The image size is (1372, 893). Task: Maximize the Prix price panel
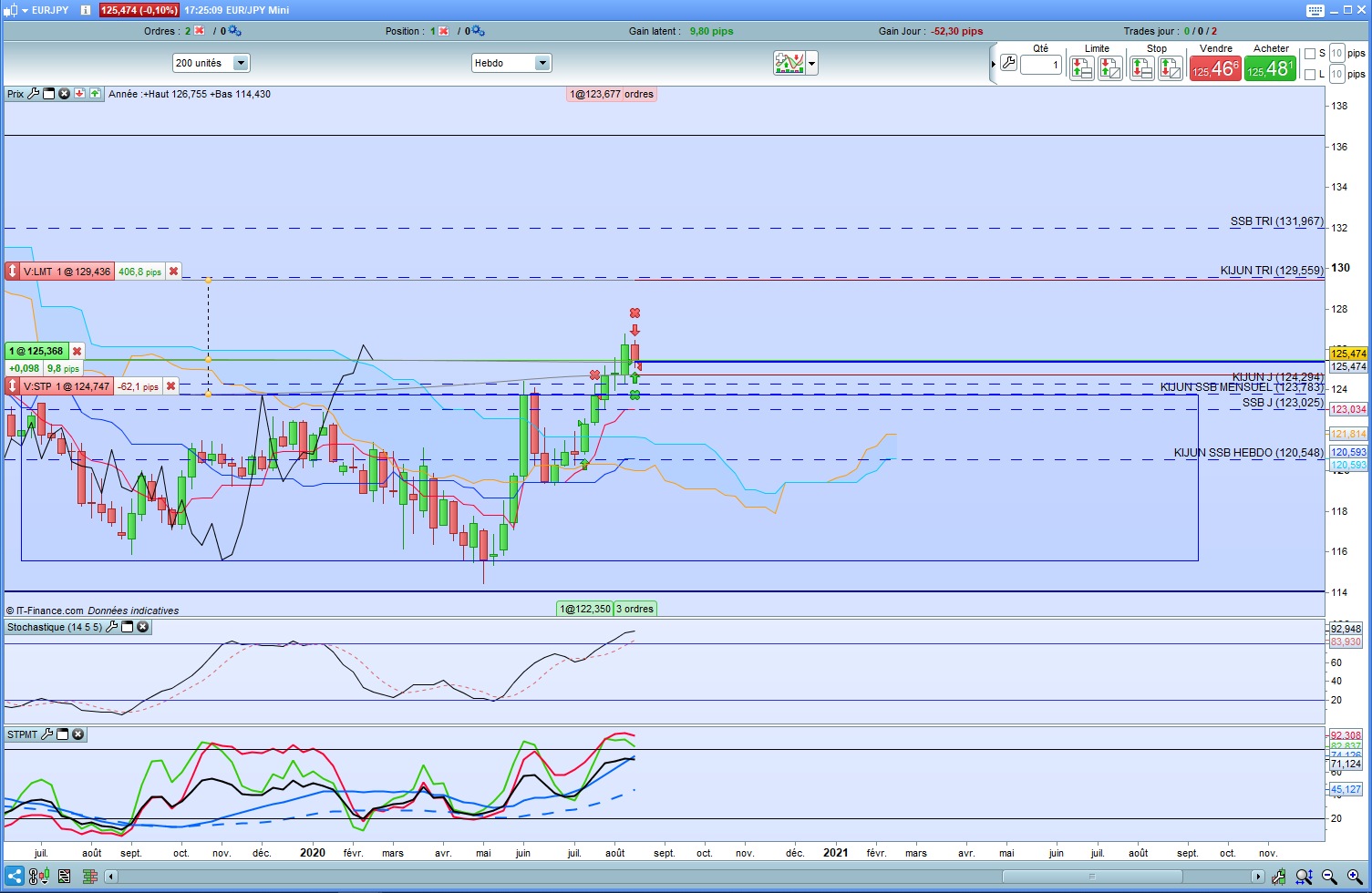click(x=49, y=94)
